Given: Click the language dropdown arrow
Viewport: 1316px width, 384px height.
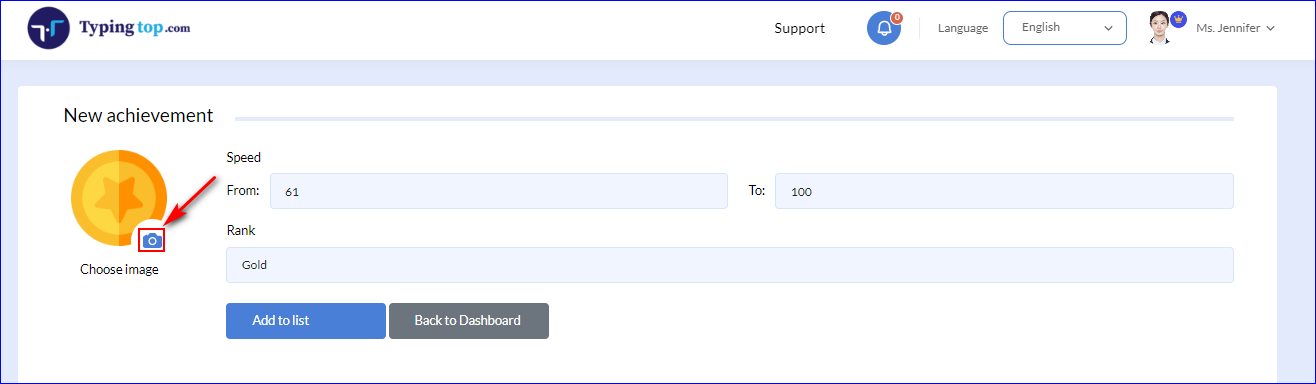Looking at the screenshot, I should point(1108,28).
